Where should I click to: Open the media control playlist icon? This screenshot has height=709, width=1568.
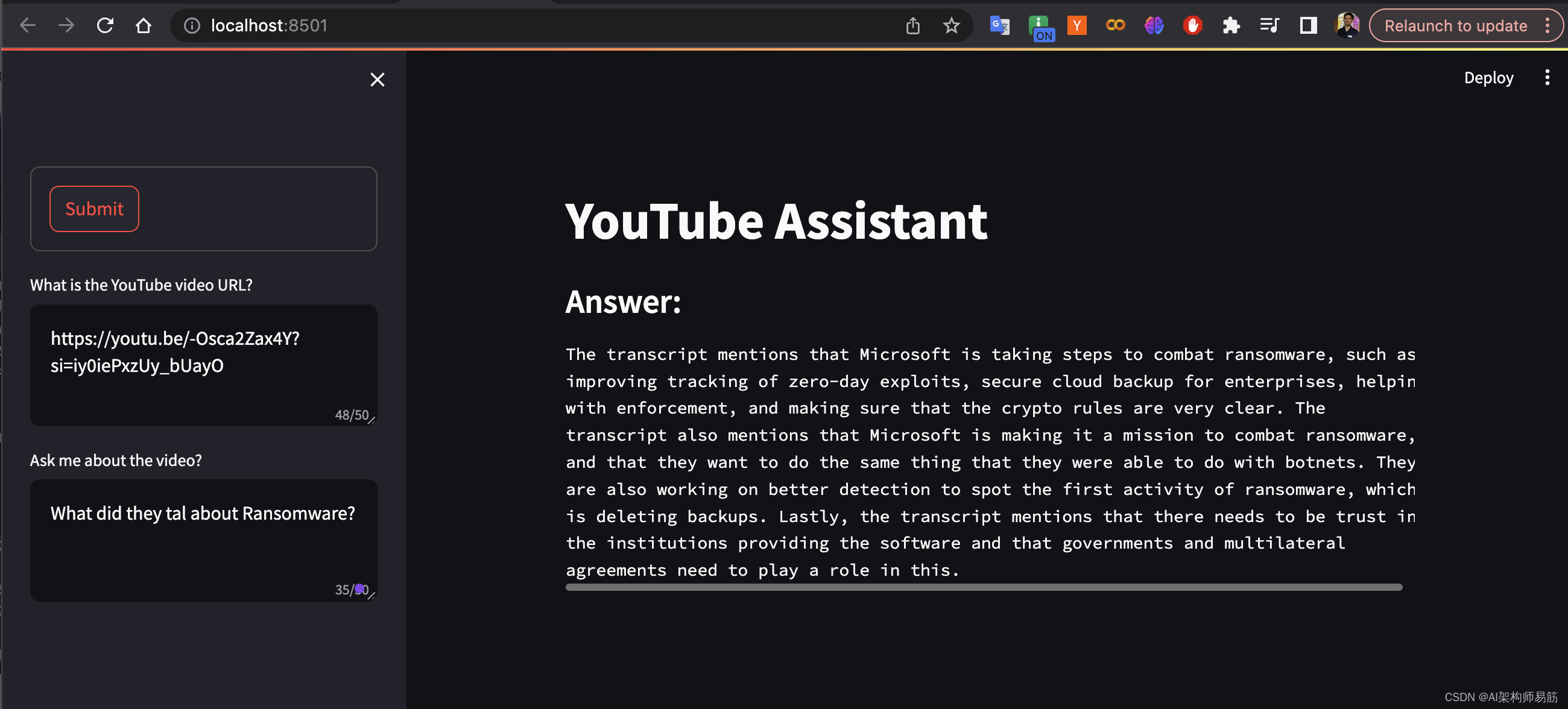[x=1269, y=25]
